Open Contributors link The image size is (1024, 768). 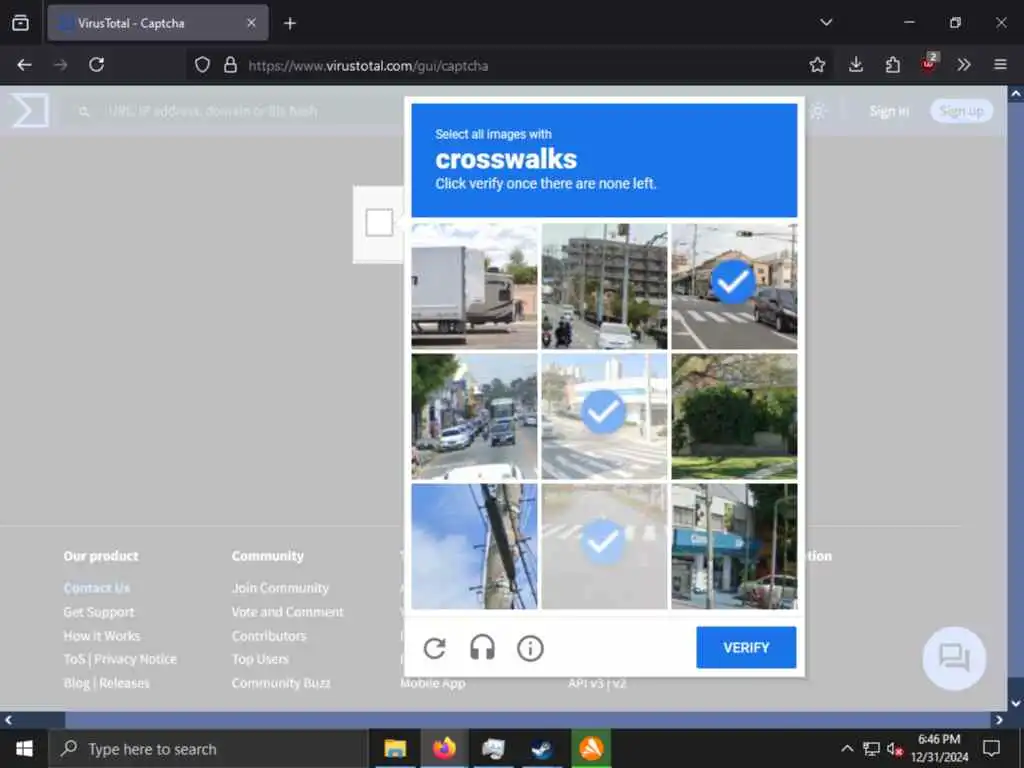269,635
